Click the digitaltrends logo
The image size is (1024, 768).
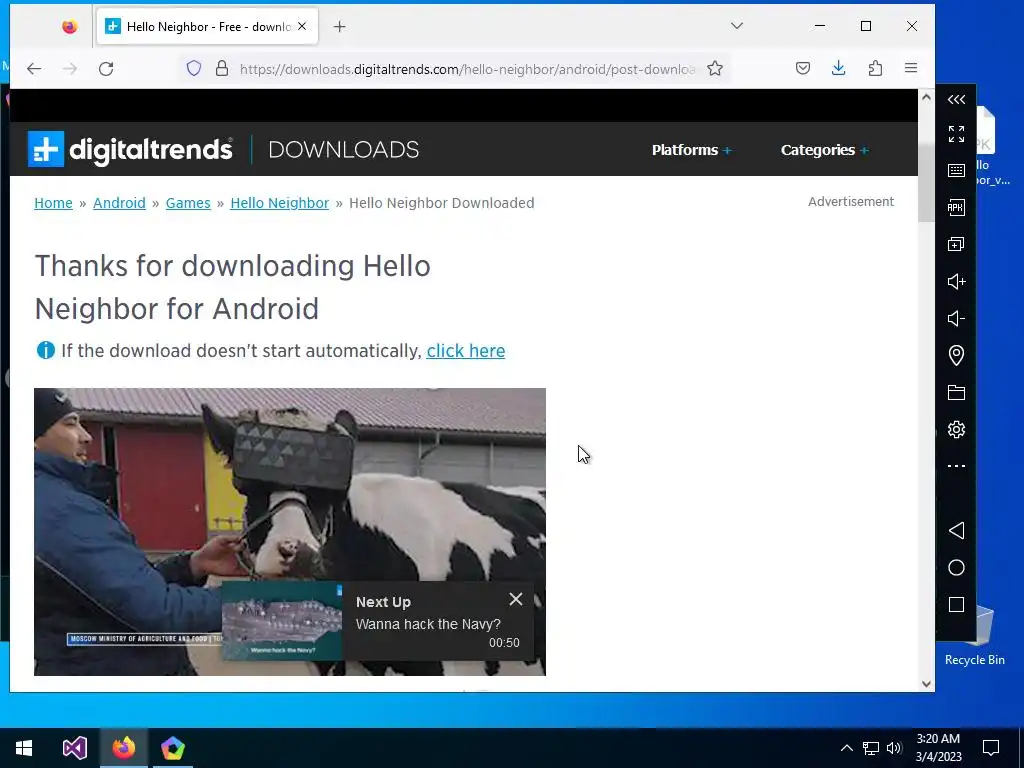130,150
